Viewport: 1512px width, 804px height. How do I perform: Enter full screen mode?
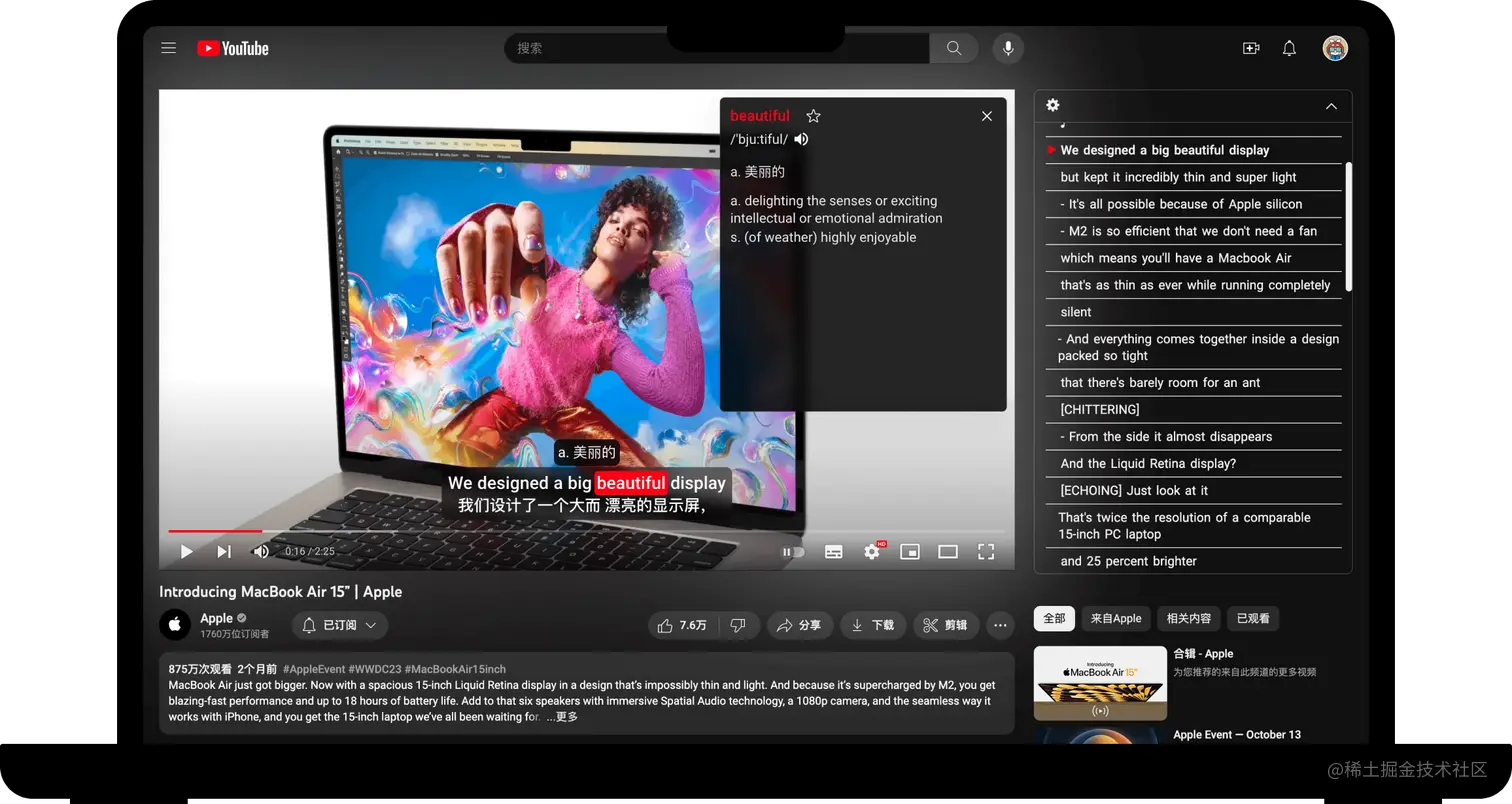click(986, 551)
